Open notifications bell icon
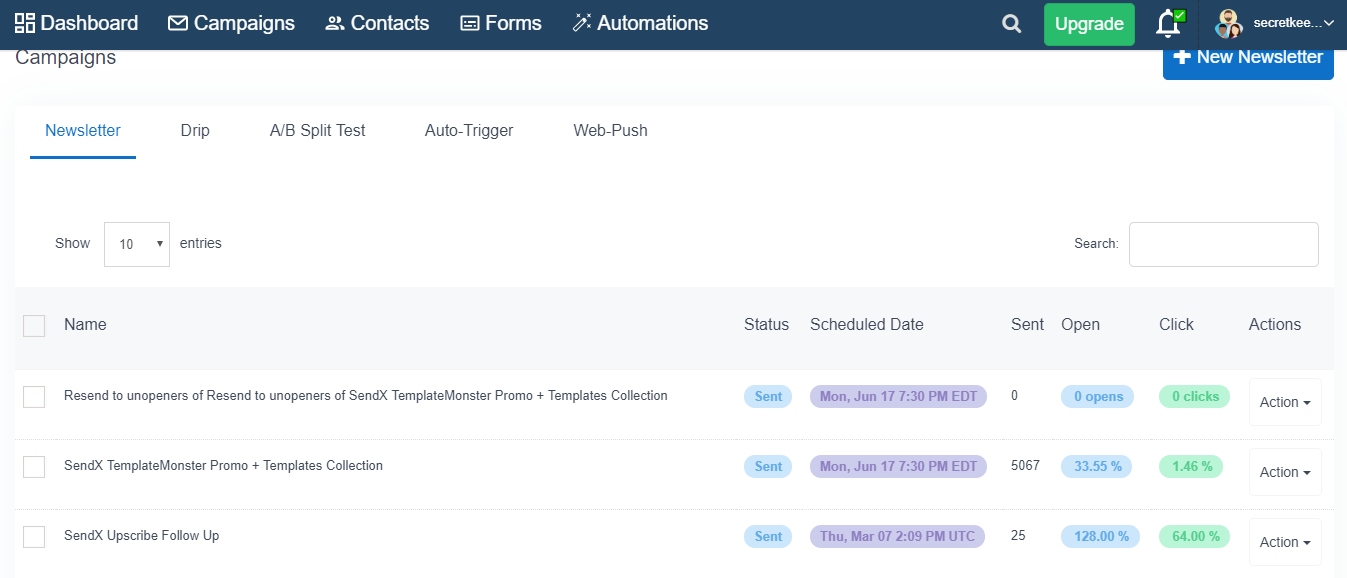Screen dimensions: 1347x578 (1167, 24)
